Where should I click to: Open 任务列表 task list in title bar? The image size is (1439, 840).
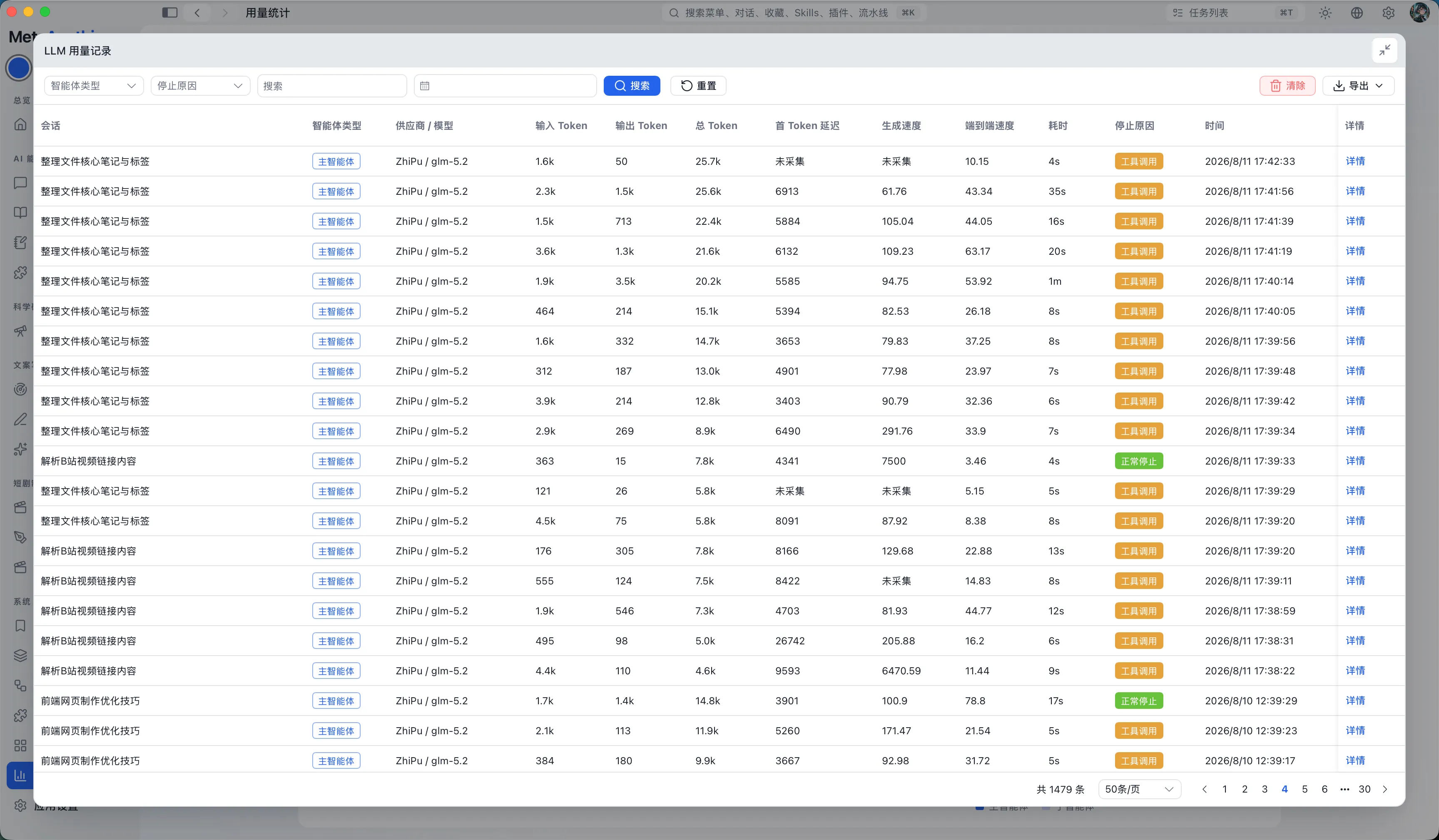[x=1235, y=12]
